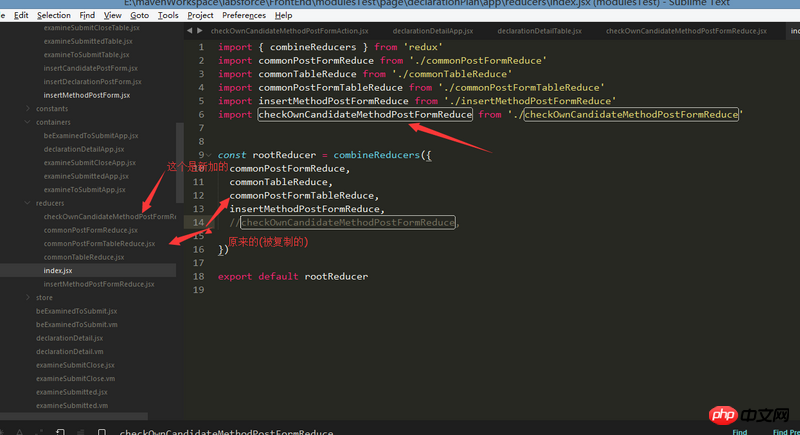The width and height of the screenshot is (800, 435).
Task: Fold code using arrow at line 9
Action: 208,155
